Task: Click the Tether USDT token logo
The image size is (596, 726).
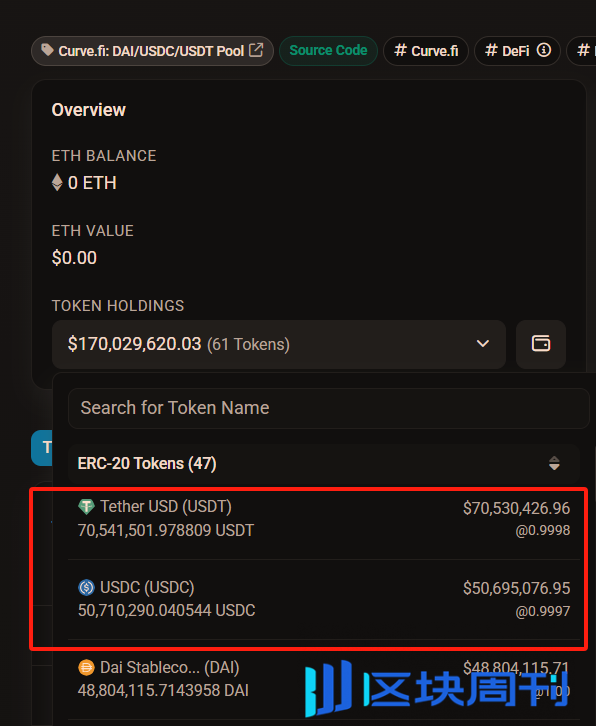Action: (86, 507)
